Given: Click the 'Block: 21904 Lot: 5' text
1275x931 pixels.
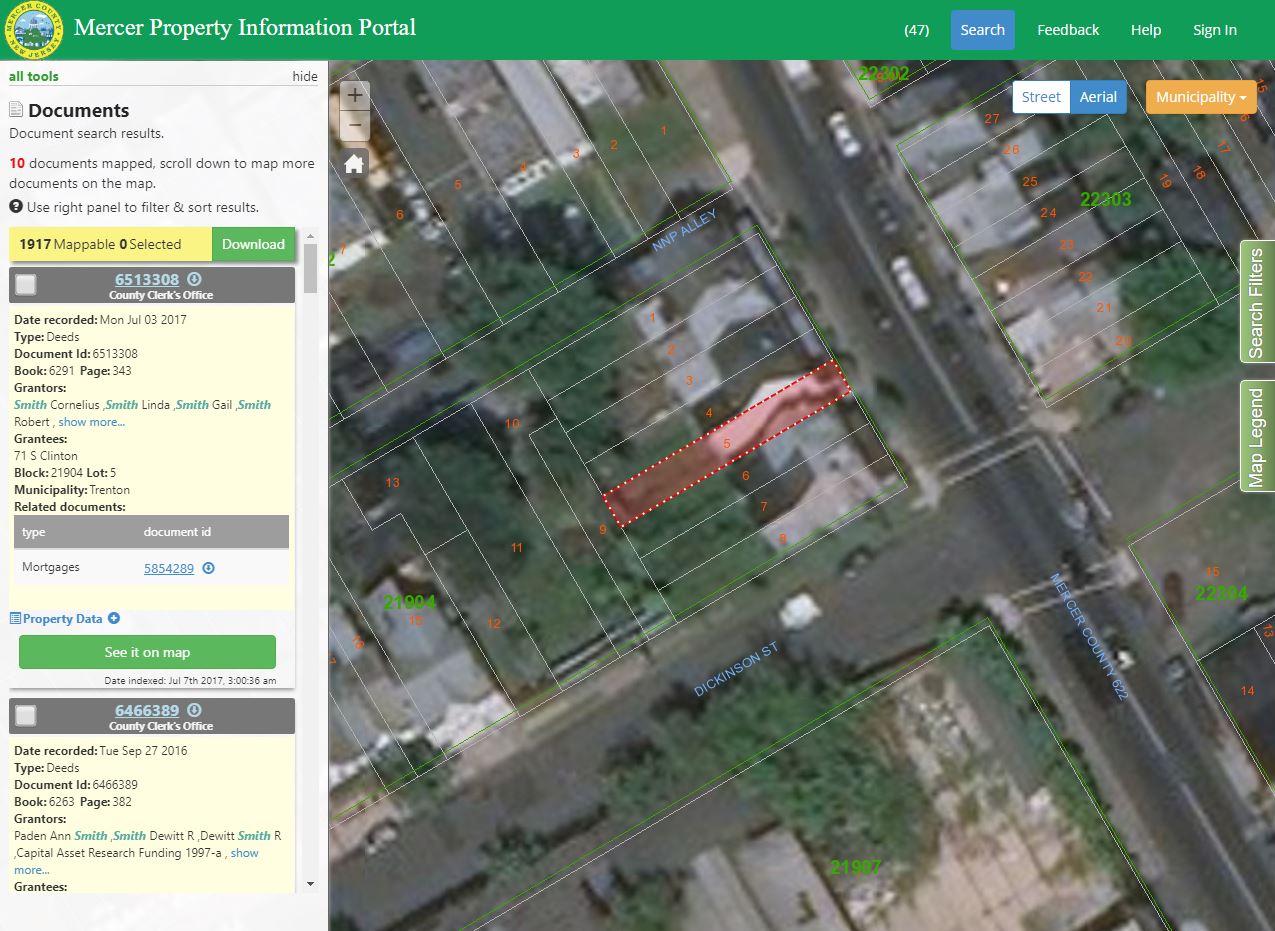Looking at the screenshot, I should click(65, 473).
